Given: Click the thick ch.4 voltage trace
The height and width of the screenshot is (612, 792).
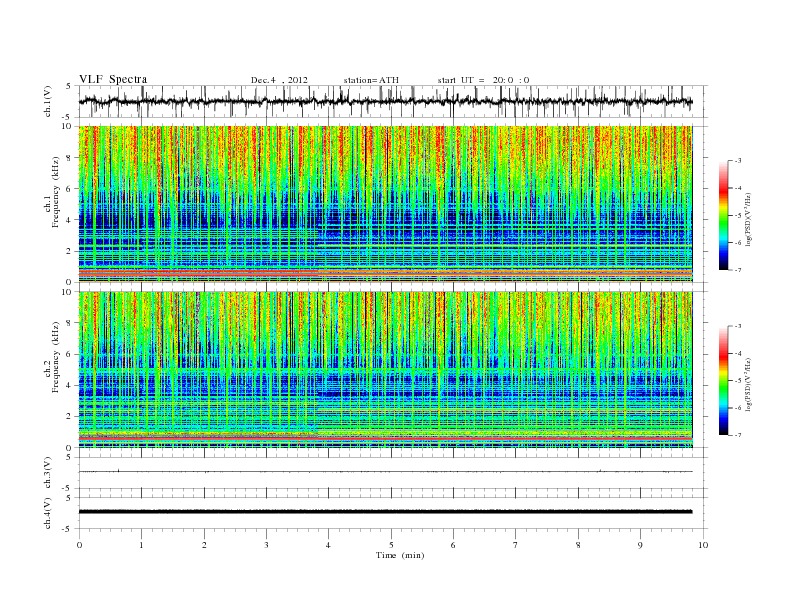Looking at the screenshot, I should [x=385, y=512].
